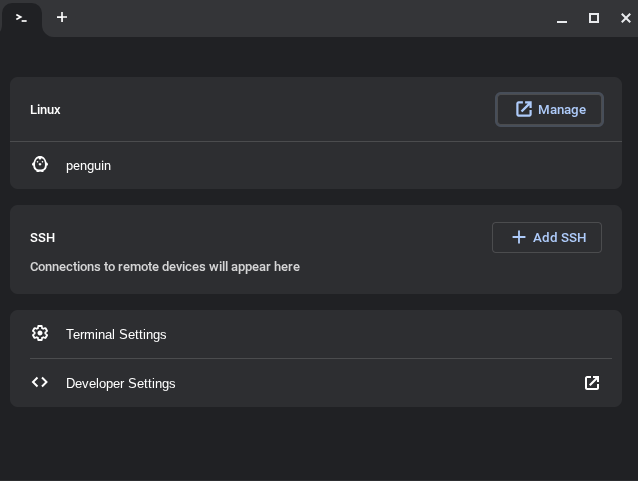Click the plus icon beside Add SSH
The image size is (638, 481).
click(x=518, y=237)
